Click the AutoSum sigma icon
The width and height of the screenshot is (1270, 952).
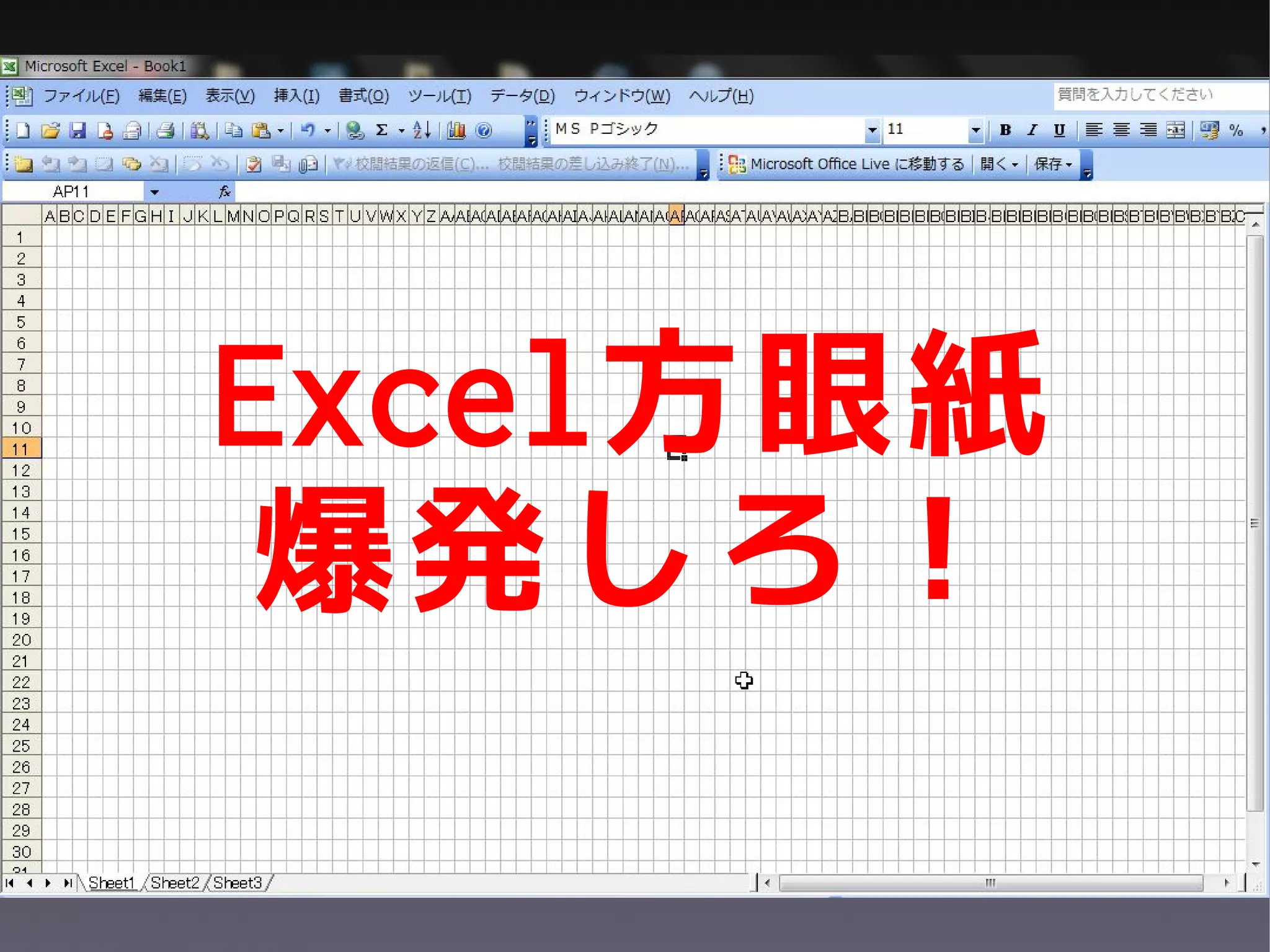pyautogui.click(x=382, y=130)
